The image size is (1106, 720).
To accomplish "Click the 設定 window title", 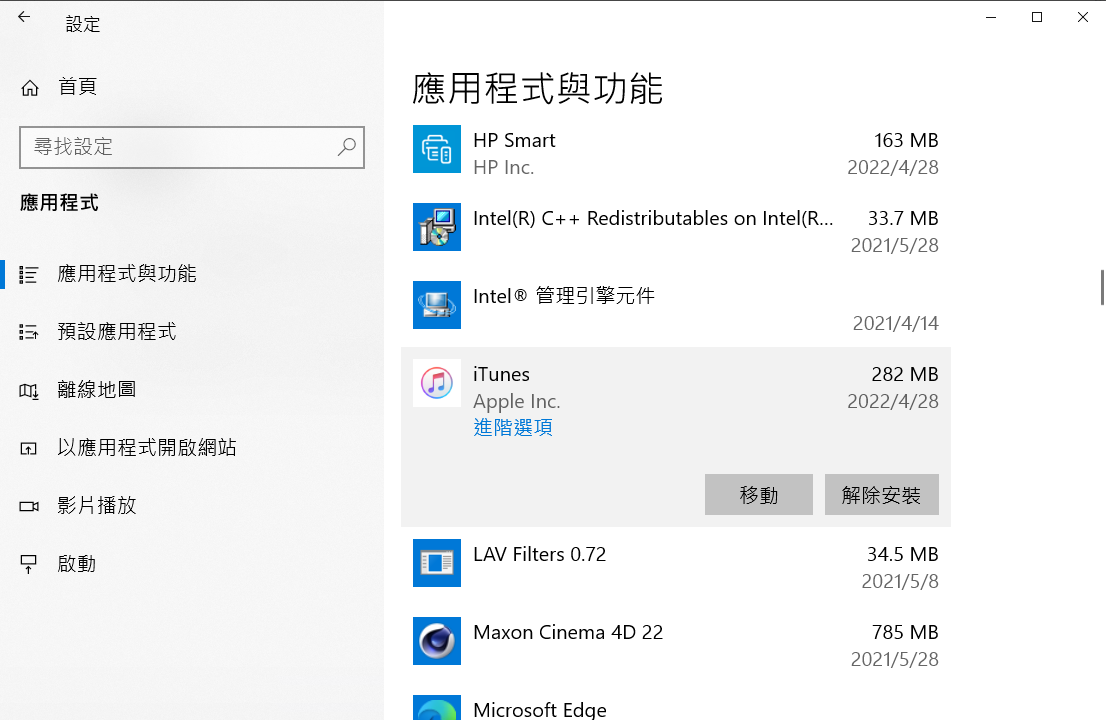I will [x=83, y=25].
